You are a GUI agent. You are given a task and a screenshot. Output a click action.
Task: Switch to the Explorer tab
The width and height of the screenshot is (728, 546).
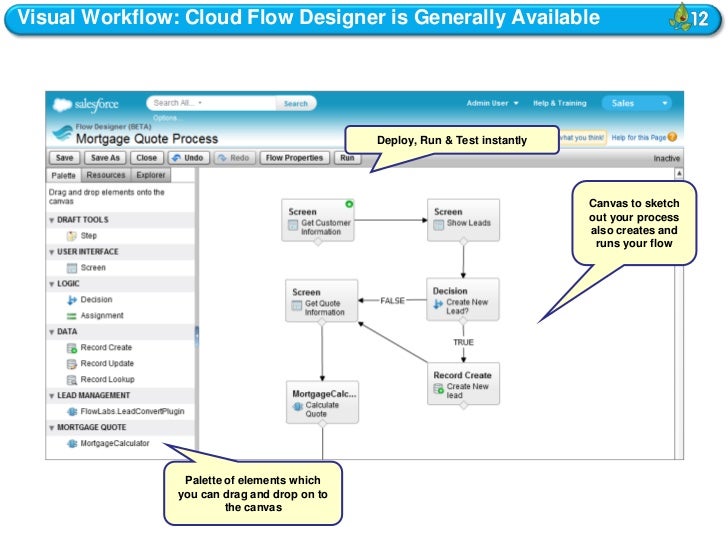pos(151,175)
